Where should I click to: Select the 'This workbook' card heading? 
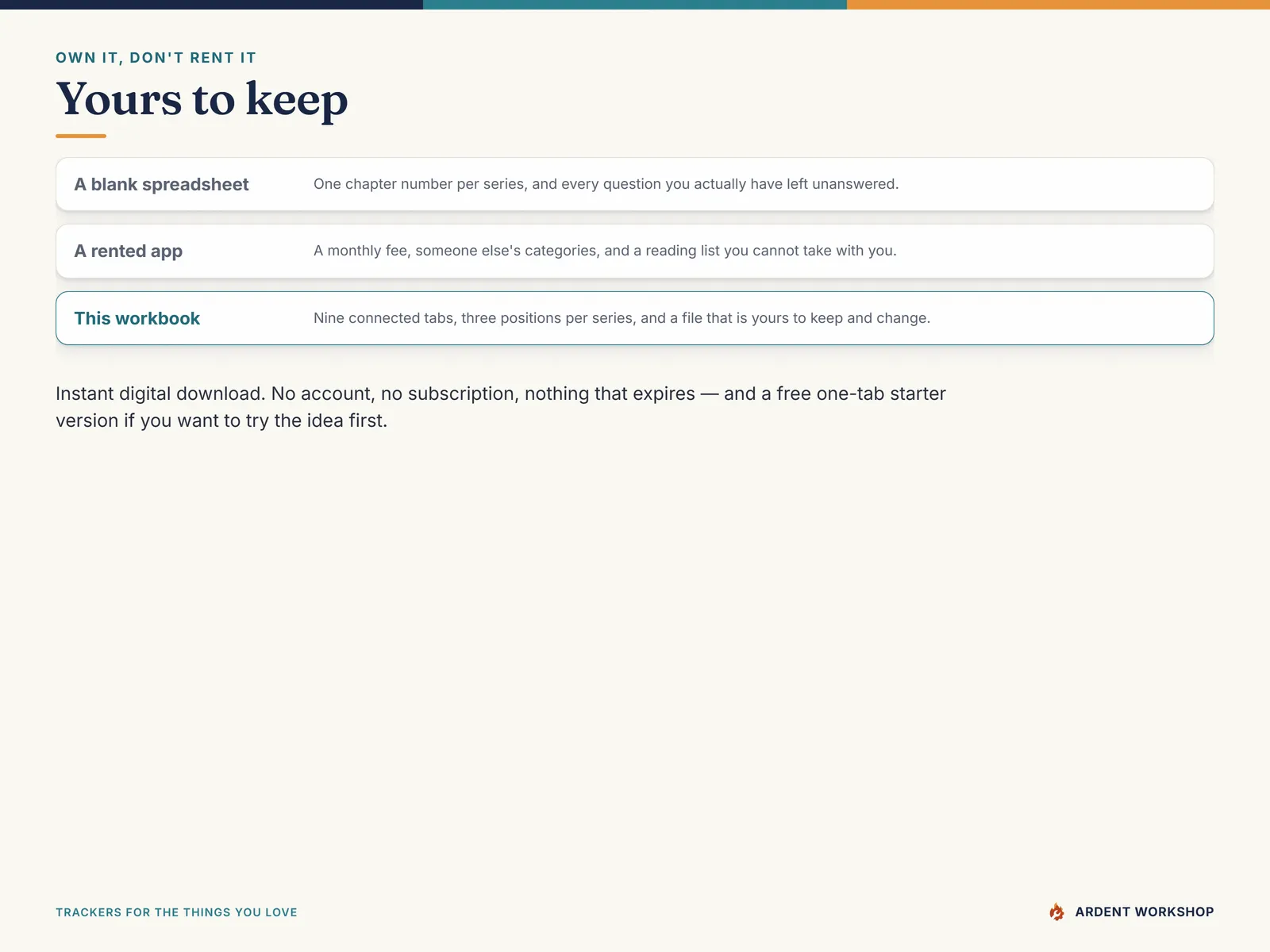tap(137, 318)
